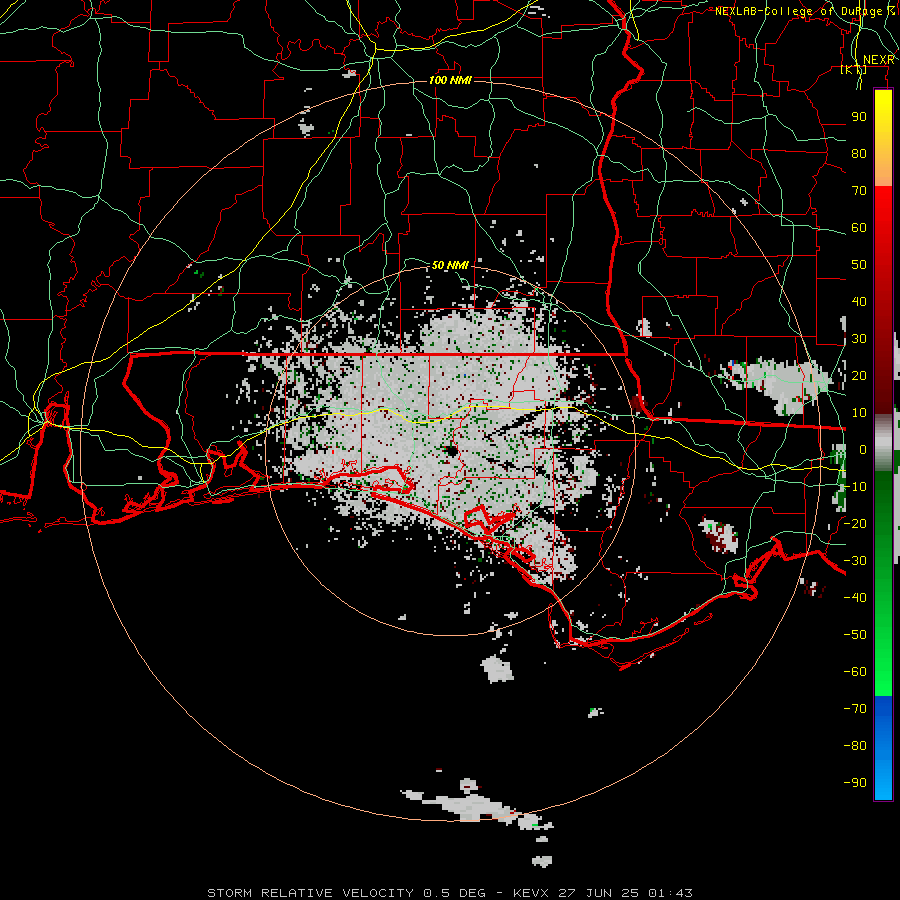900x900 pixels.
Task: Click the 80 value on velocity scale
Action: coord(859,154)
